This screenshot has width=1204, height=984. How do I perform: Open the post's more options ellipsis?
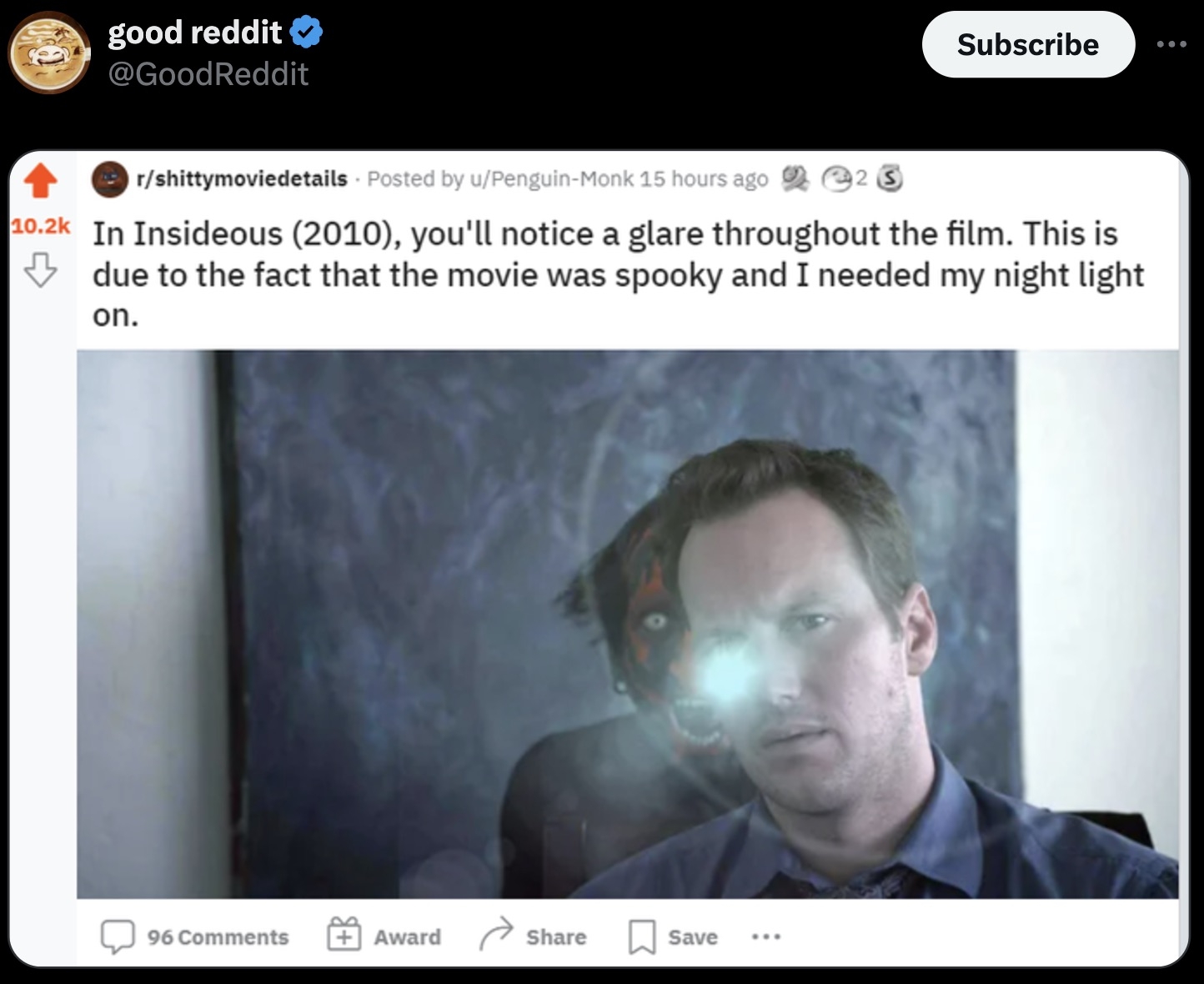click(765, 937)
